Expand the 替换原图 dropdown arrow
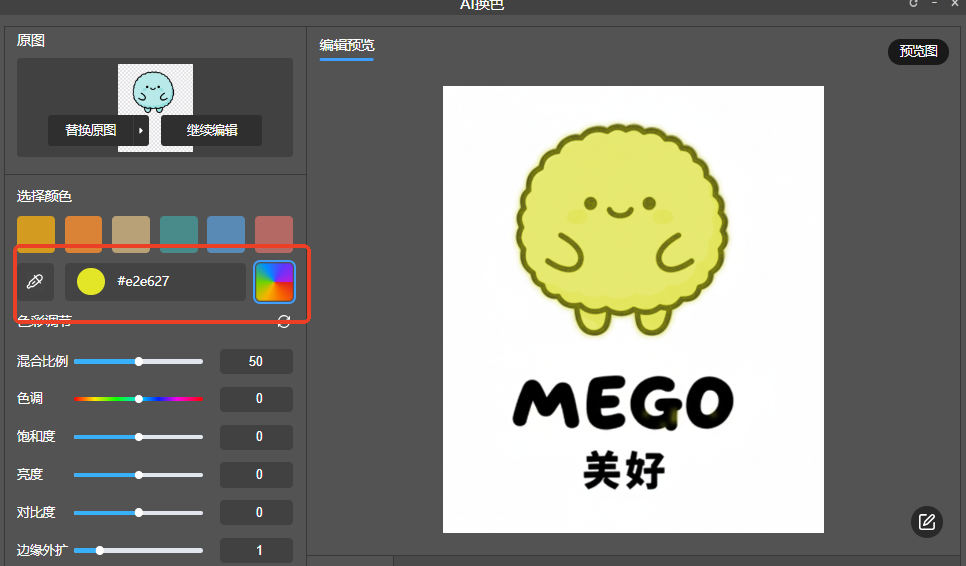The height and width of the screenshot is (566, 966). pos(141,131)
